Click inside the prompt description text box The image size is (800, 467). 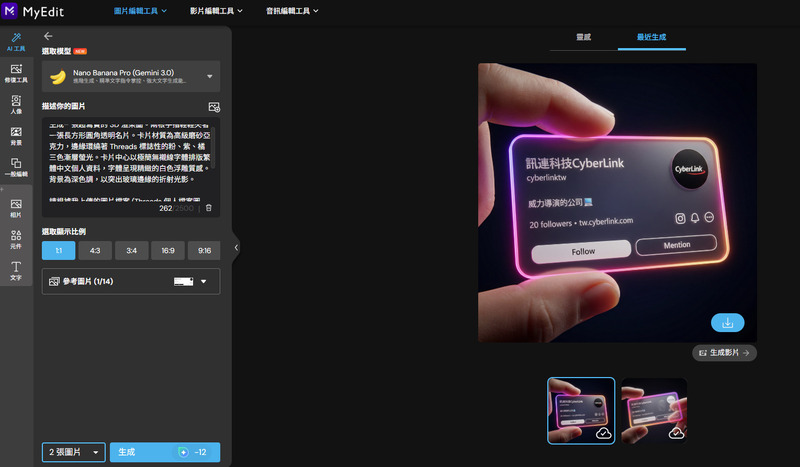130,162
